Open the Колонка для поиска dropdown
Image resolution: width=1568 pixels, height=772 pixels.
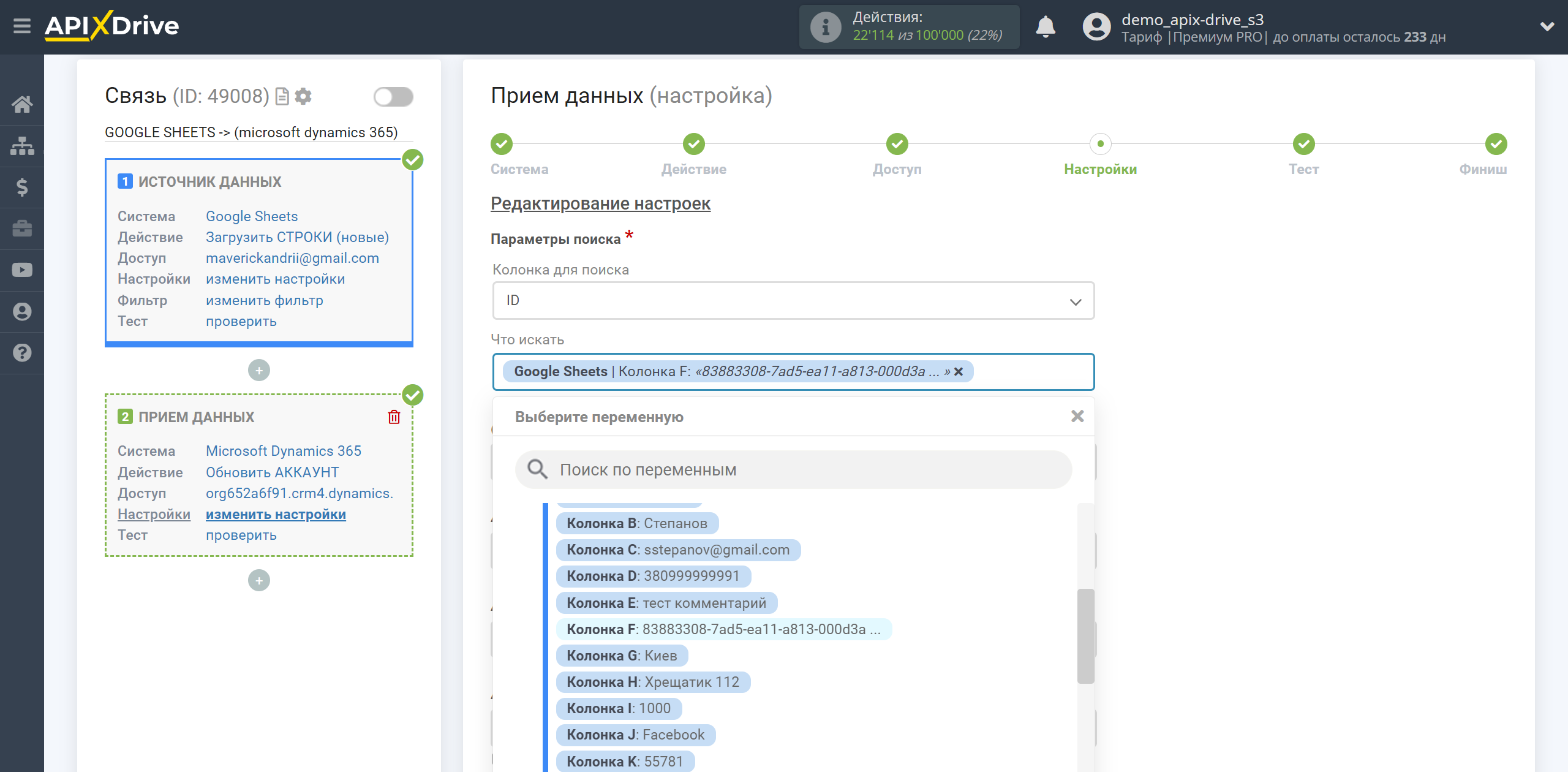[x=793, y=300]
